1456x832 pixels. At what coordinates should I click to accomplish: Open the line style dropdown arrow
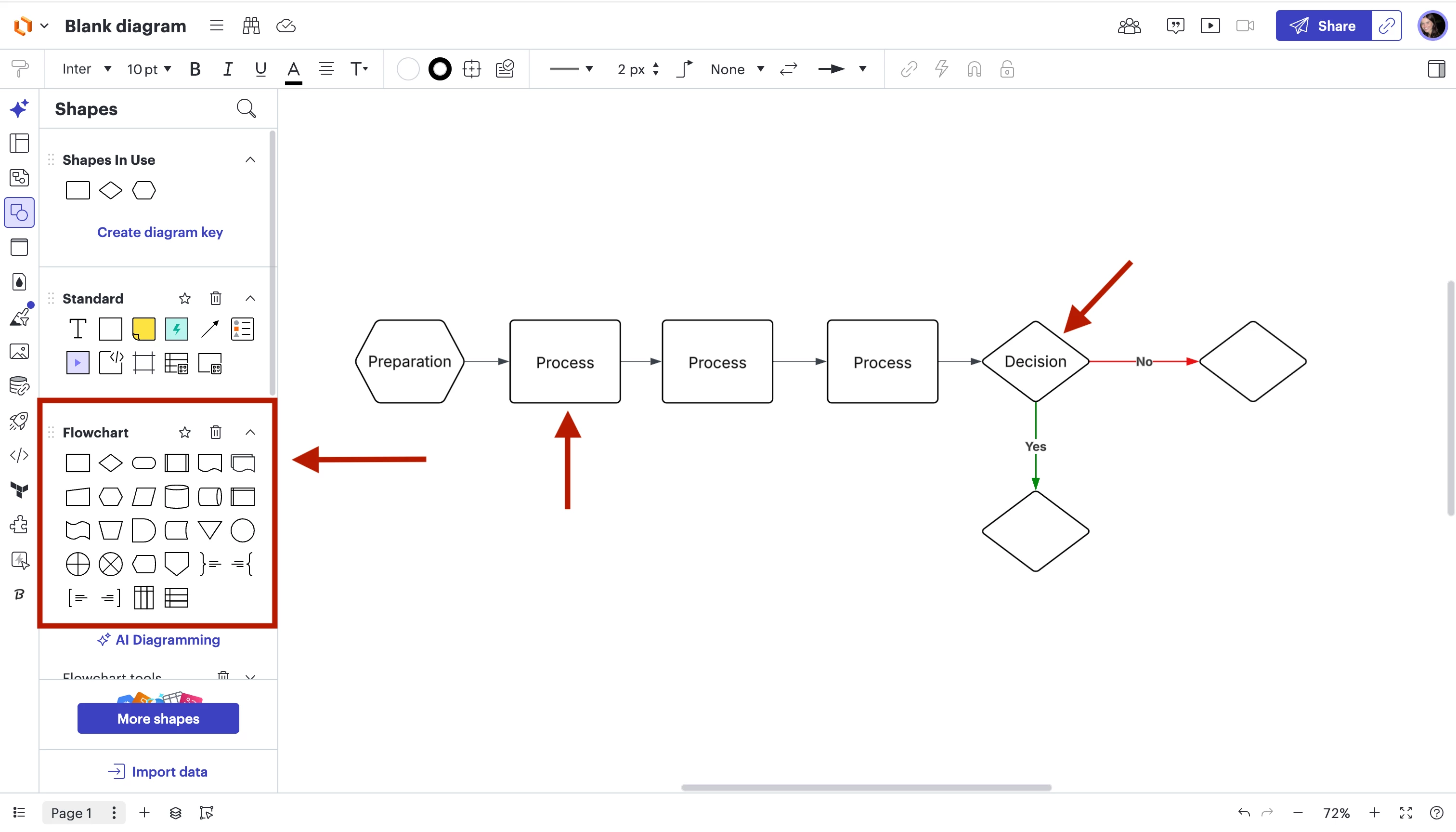pos(589,69)
